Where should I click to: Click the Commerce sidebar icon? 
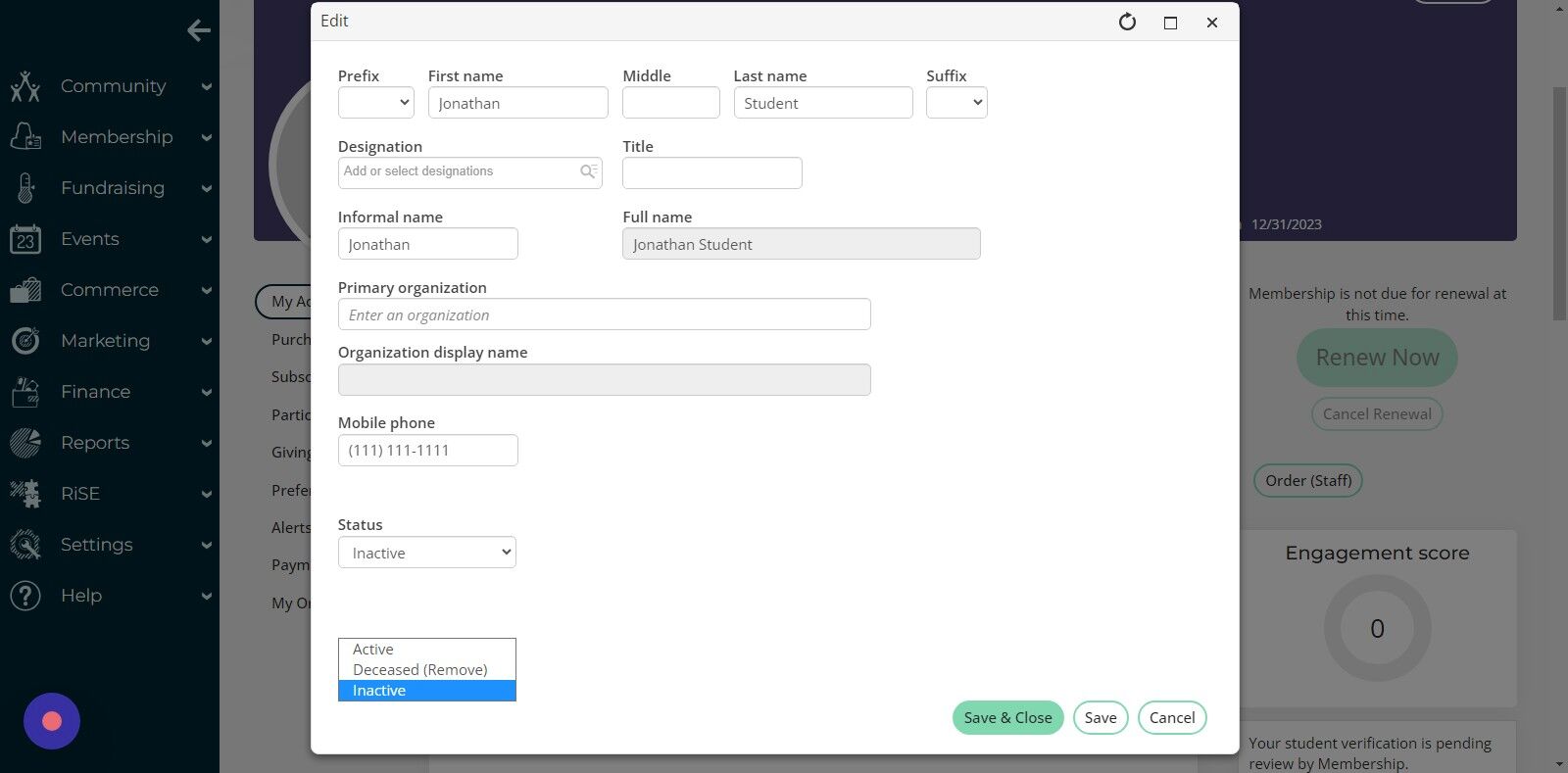(x=25, y=290)
